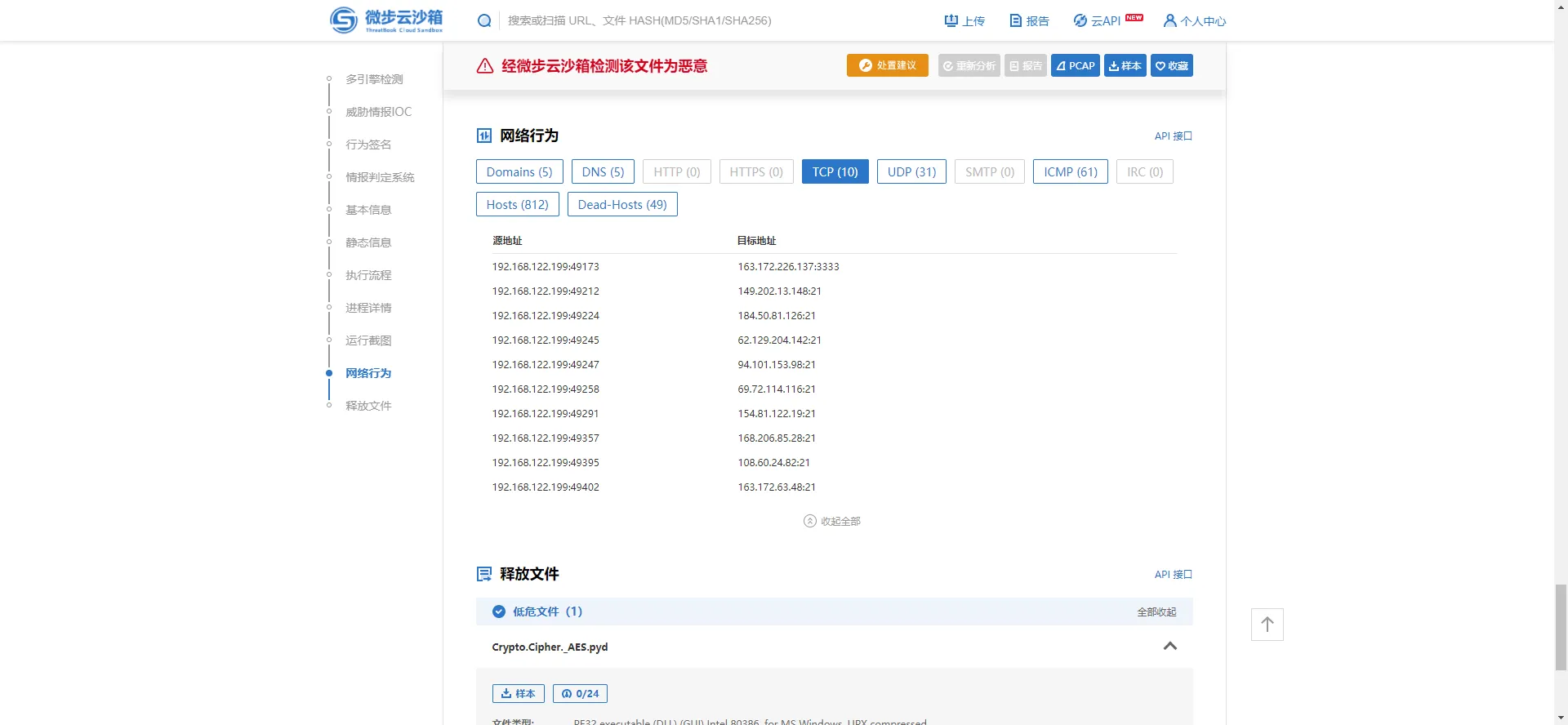Viewport: 1568px width, 725px height.
Task: Switch to Dead-Hosts (49) tab
Action: click(622, 204)
